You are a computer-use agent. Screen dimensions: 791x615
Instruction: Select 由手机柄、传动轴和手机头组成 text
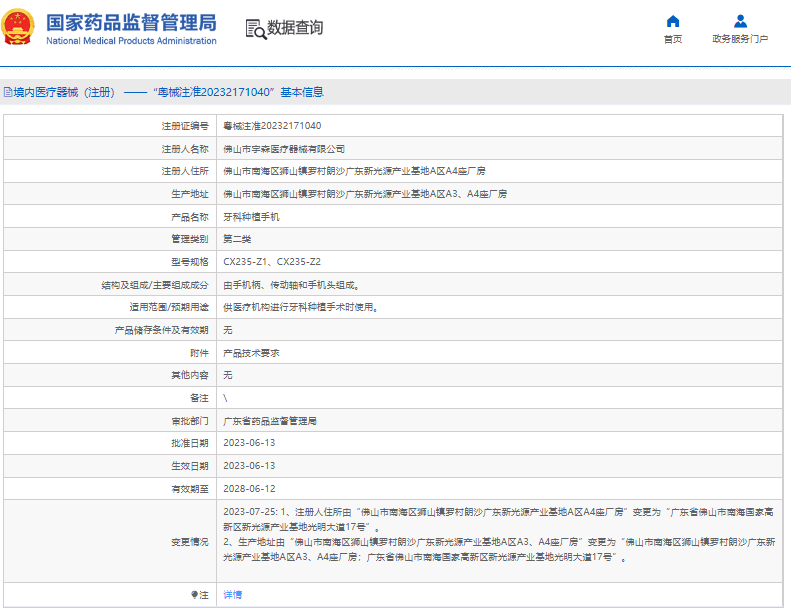pyautogui.click(x=289, y=285)
